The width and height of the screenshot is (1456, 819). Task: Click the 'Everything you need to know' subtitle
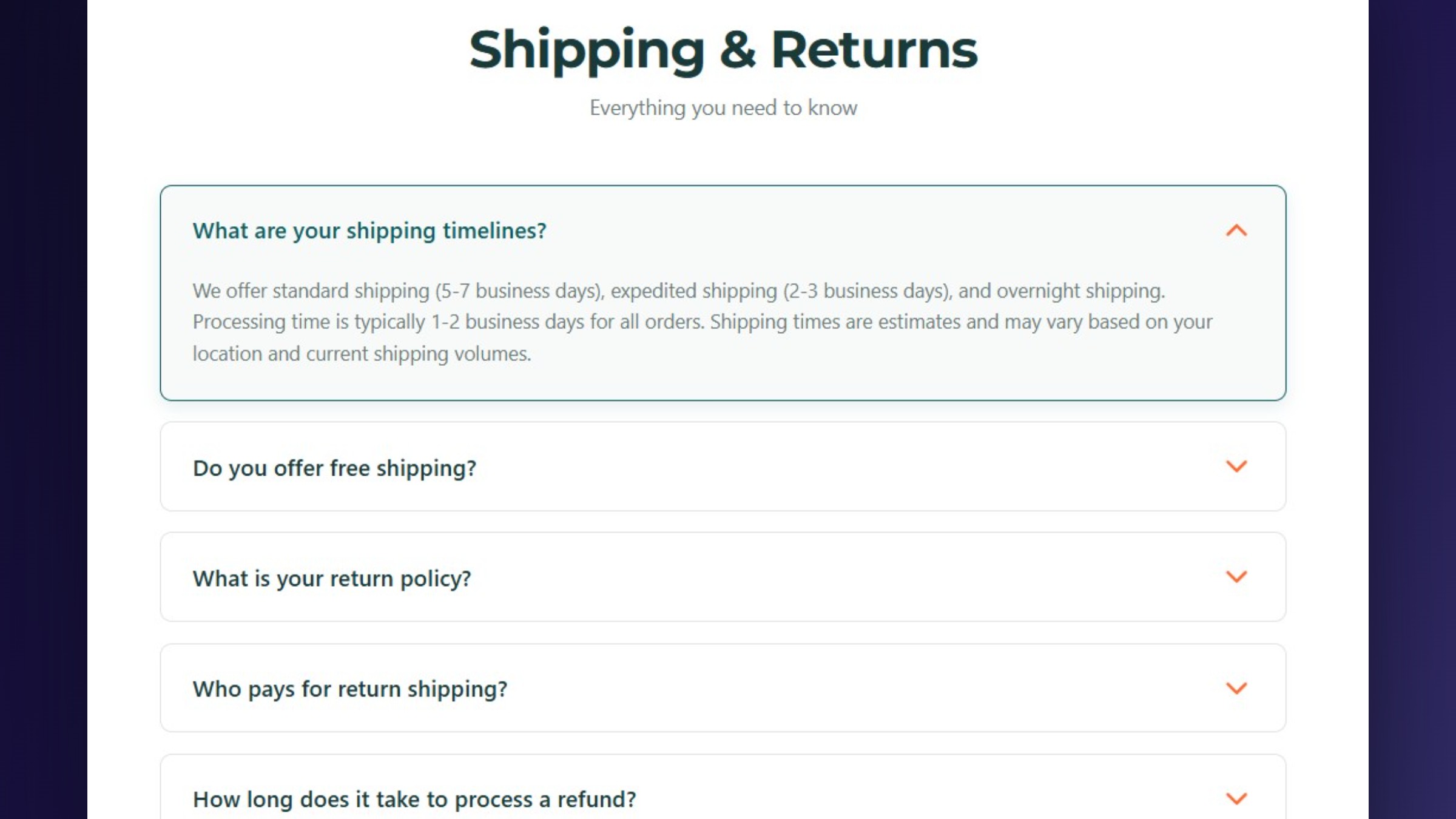(x=722, y=107)
